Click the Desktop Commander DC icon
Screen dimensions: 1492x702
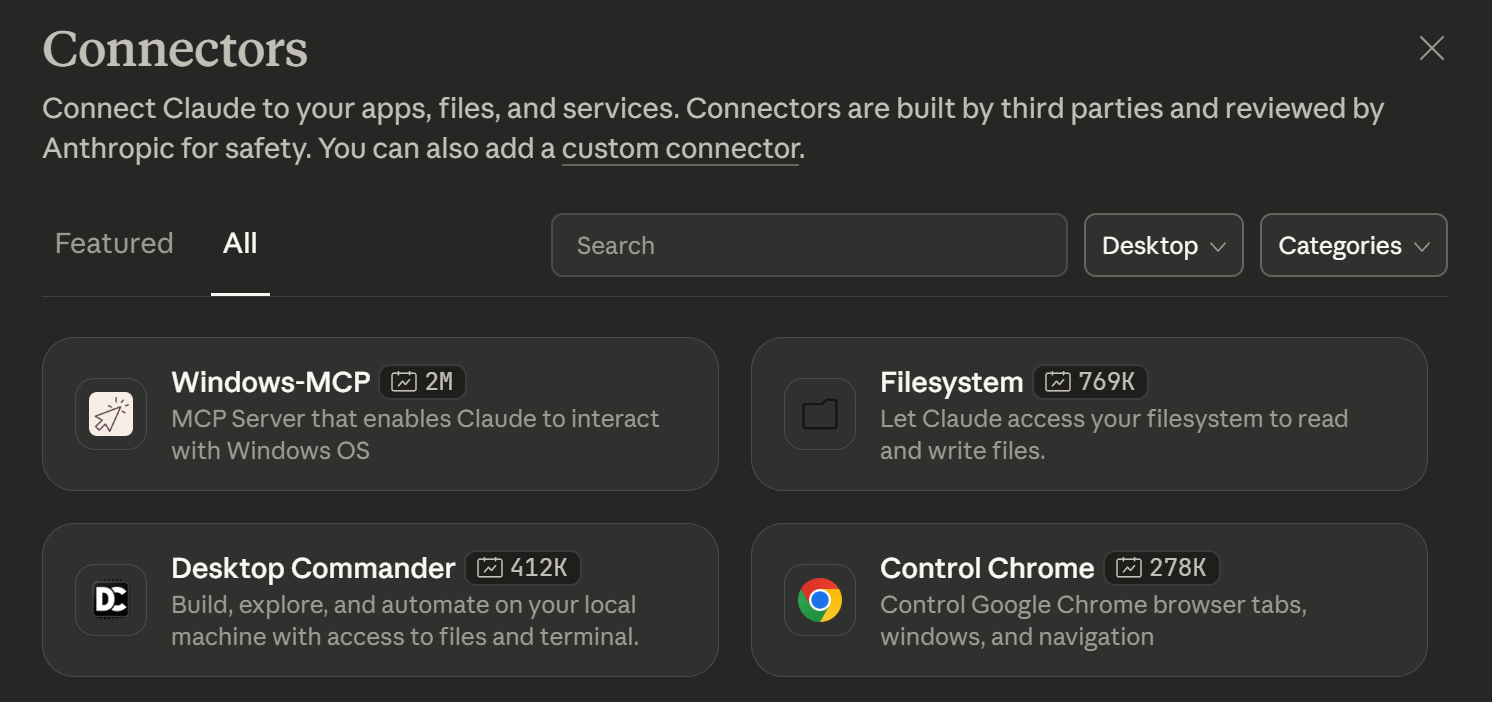pos(110,600)
